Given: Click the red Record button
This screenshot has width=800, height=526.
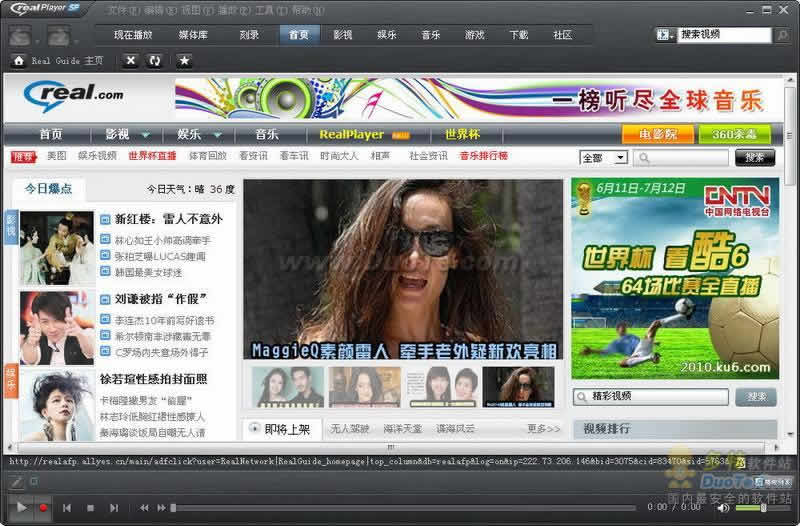Looking at the screenshot, I should click(x=43, y=508).
